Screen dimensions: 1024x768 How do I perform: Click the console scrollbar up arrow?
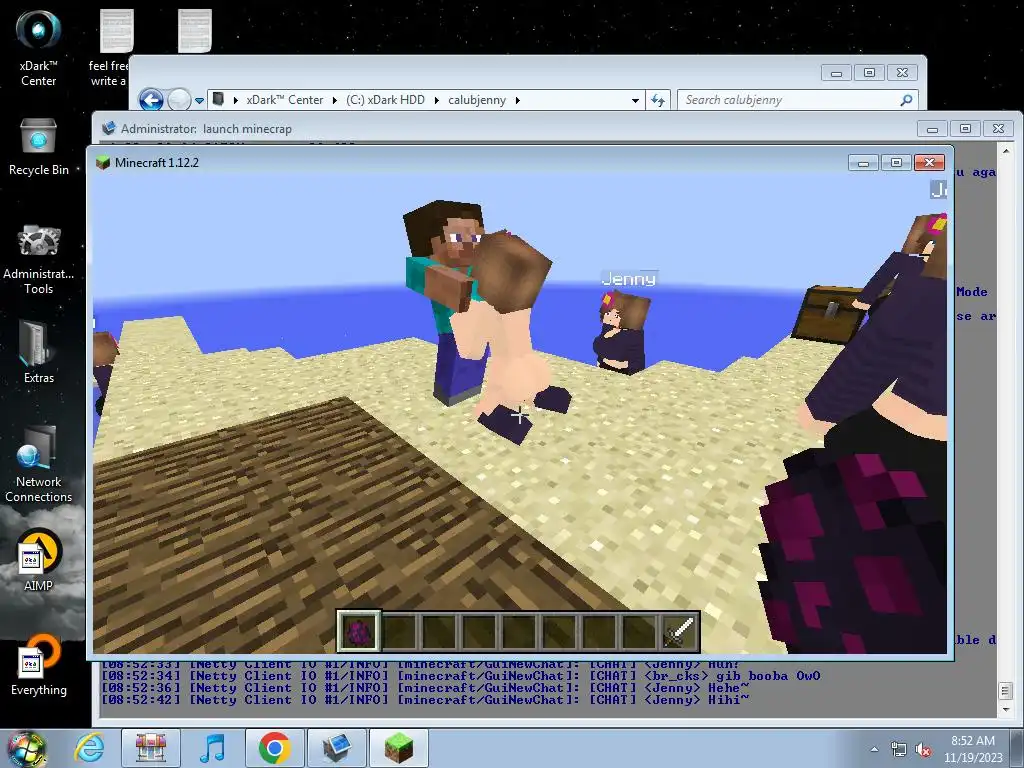1006,151
